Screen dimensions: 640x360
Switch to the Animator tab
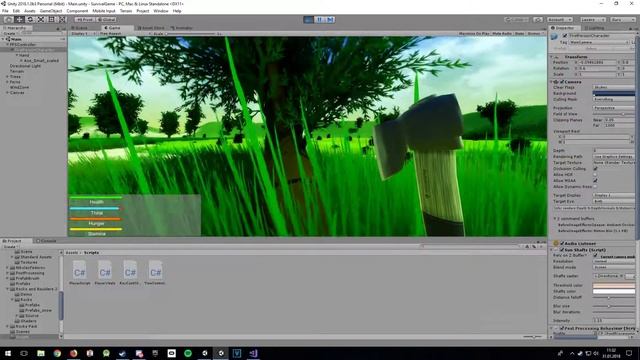click(x=182, y=28)
